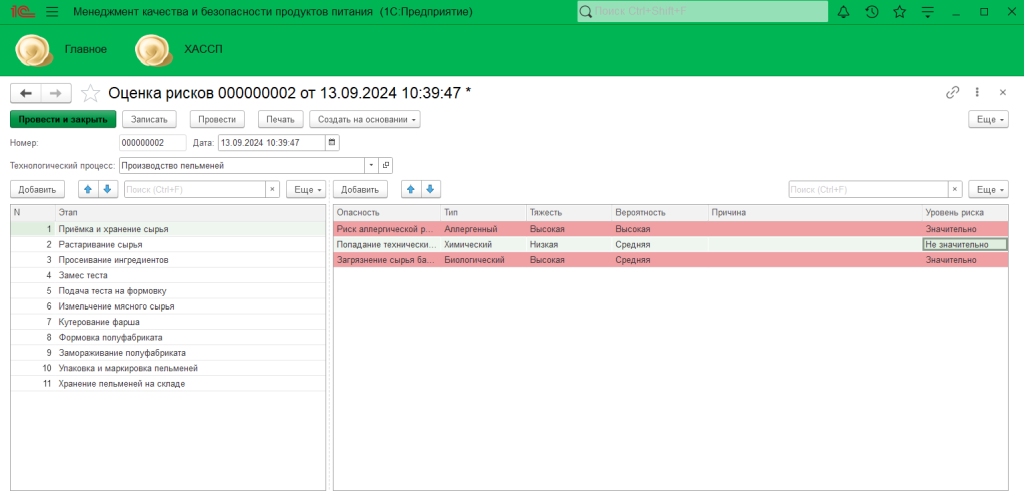
Task: Open the Еще menu below the link icon
Action: tap(987, 119)
